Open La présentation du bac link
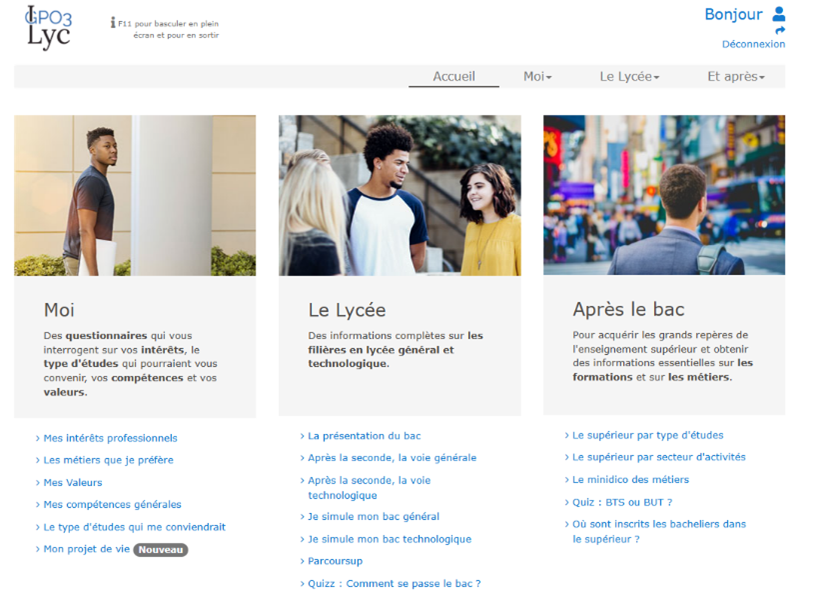The image size is (838, 596). pyautogui.click(x=364, y=436)
